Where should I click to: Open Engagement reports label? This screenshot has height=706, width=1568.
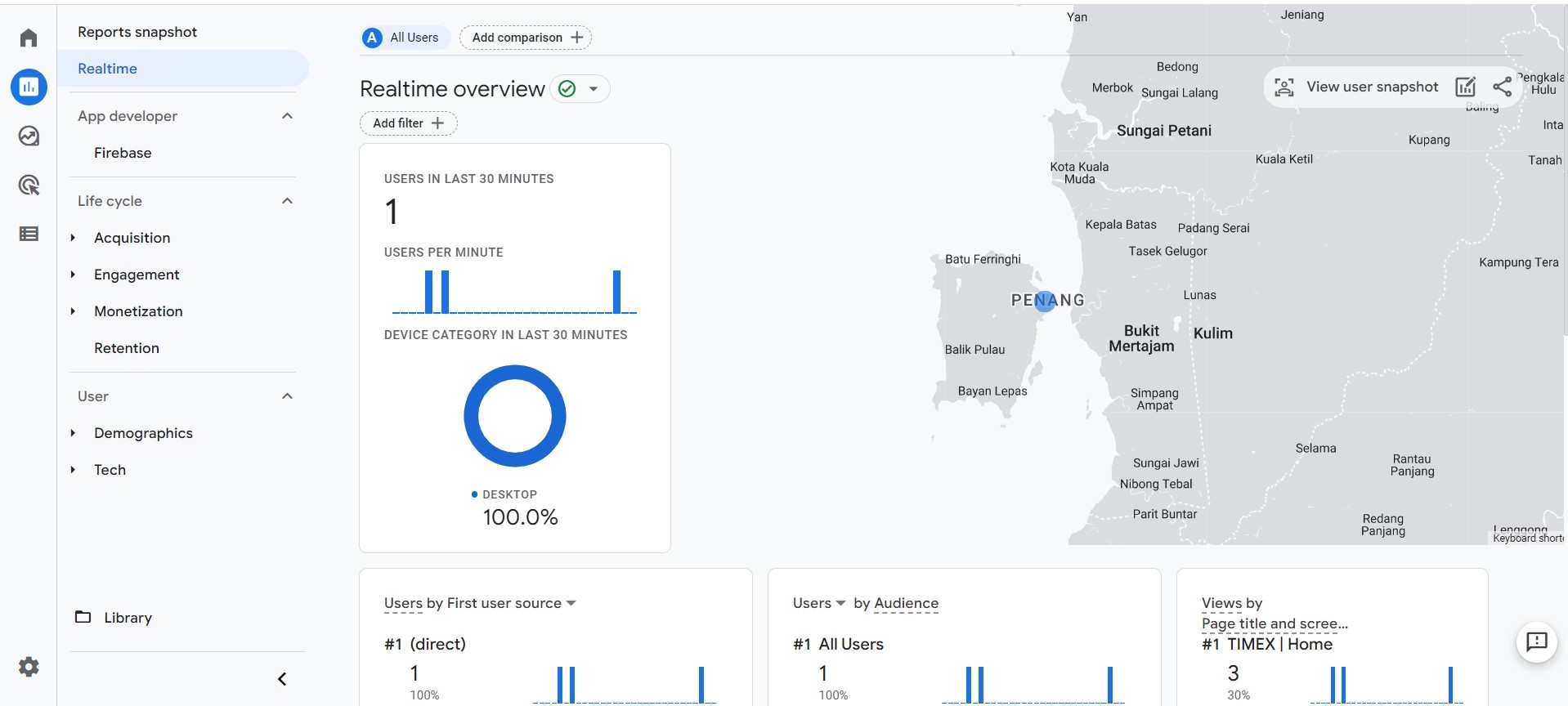(137, 275)
